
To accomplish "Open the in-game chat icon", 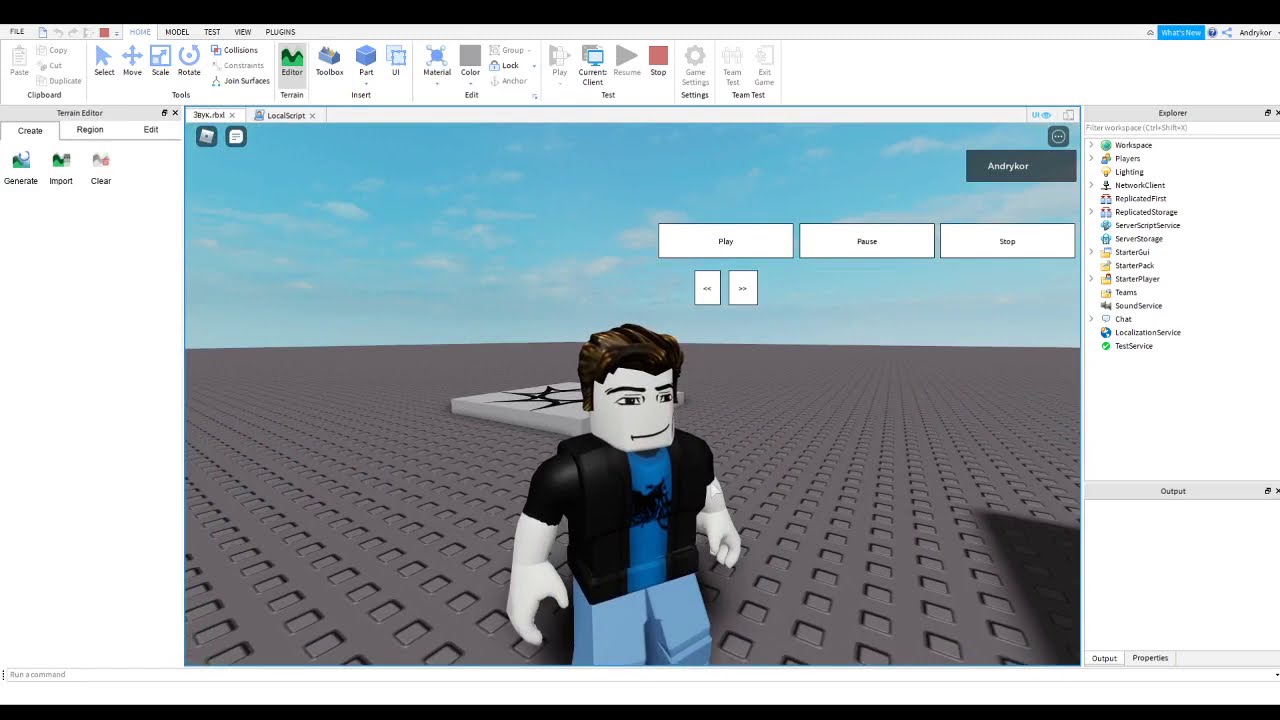I will (236, 136).
